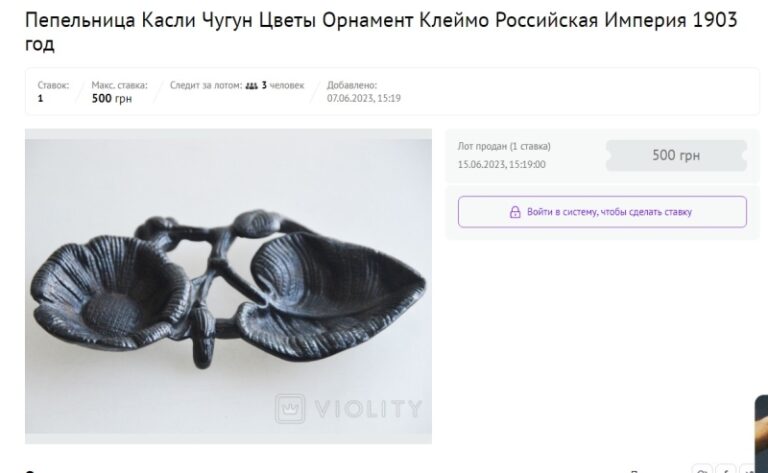Click the VIOLITY watermark text on photo

click(x=368, y=409)
